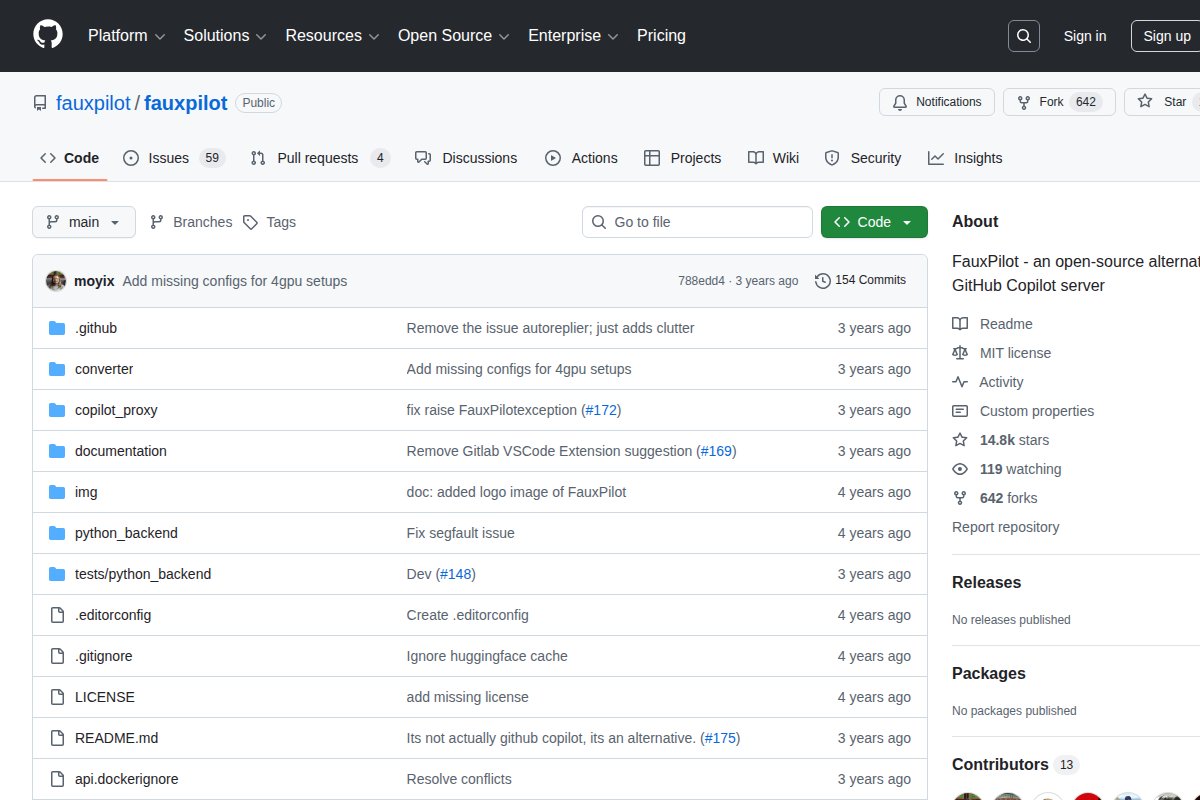Click the search magnifier icon in header
The height and width of the screenshot is (800, 1200).
point(1023,36)
